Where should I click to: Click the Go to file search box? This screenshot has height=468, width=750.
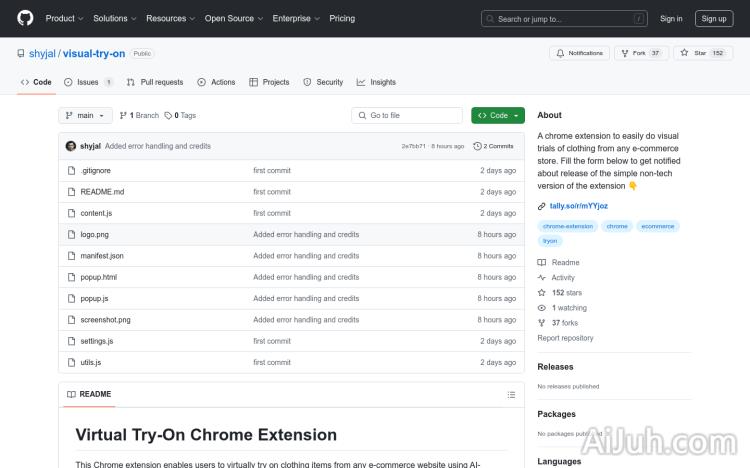407,115
